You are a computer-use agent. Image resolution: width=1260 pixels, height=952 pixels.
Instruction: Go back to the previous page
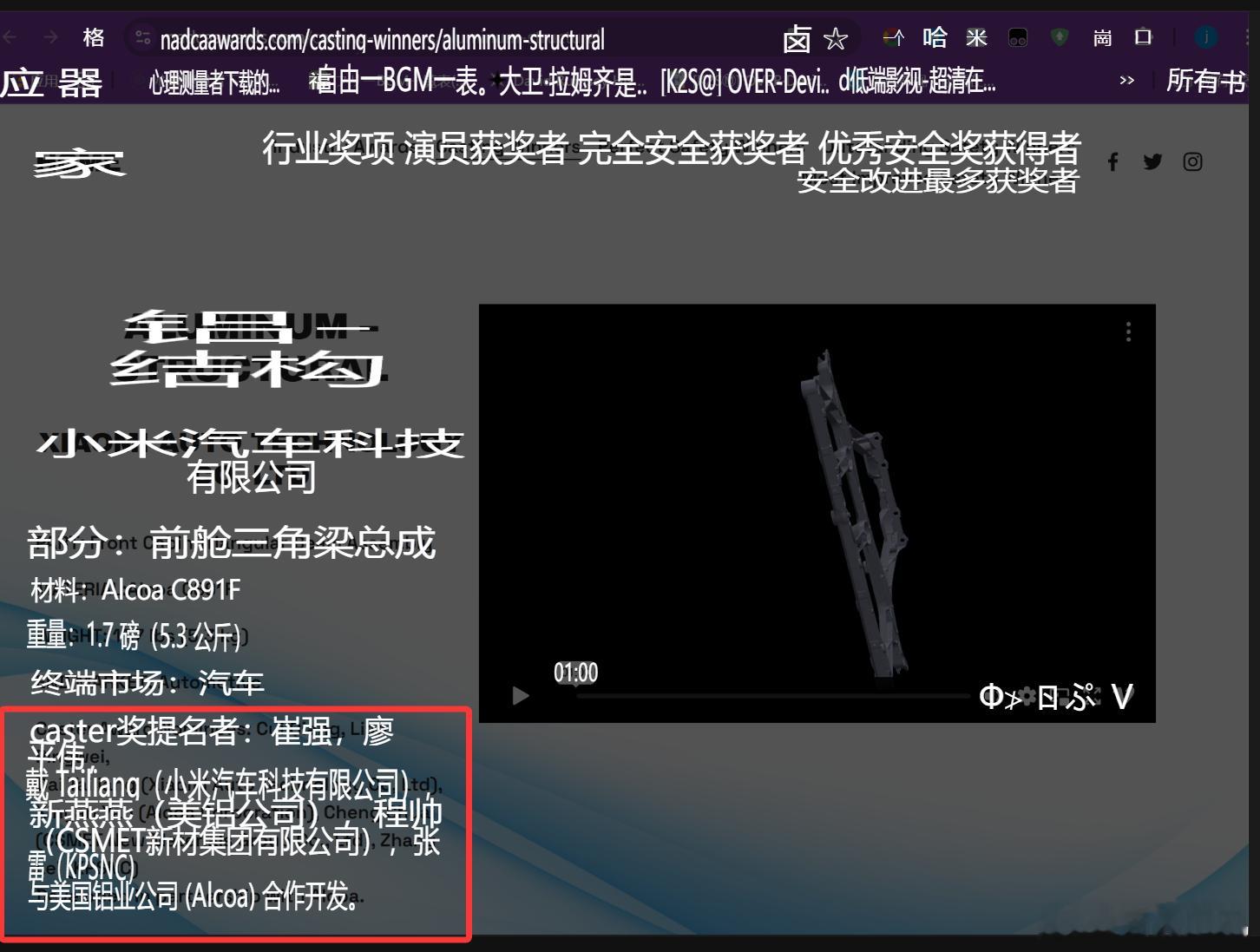pos(10,37)
